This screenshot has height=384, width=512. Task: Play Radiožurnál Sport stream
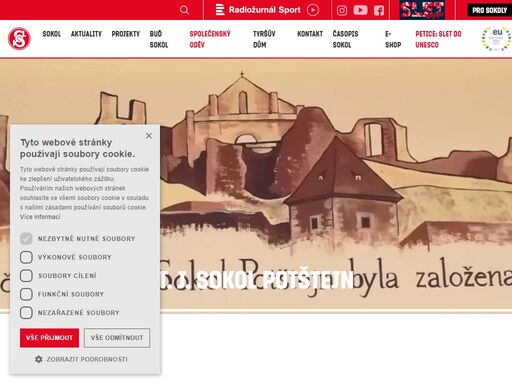[x=312, y=10]
